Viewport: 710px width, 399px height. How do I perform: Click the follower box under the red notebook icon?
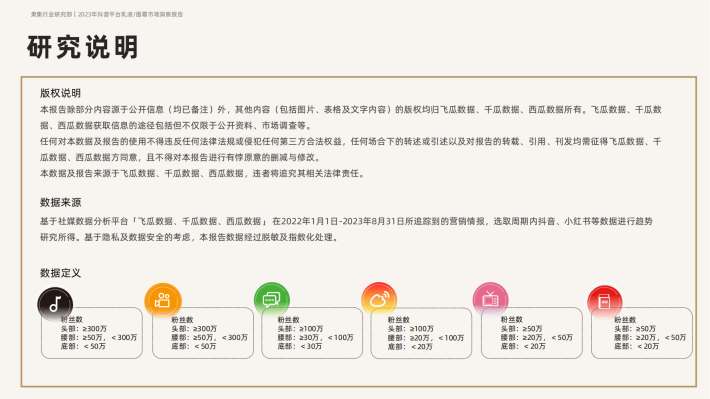[642, 333]
